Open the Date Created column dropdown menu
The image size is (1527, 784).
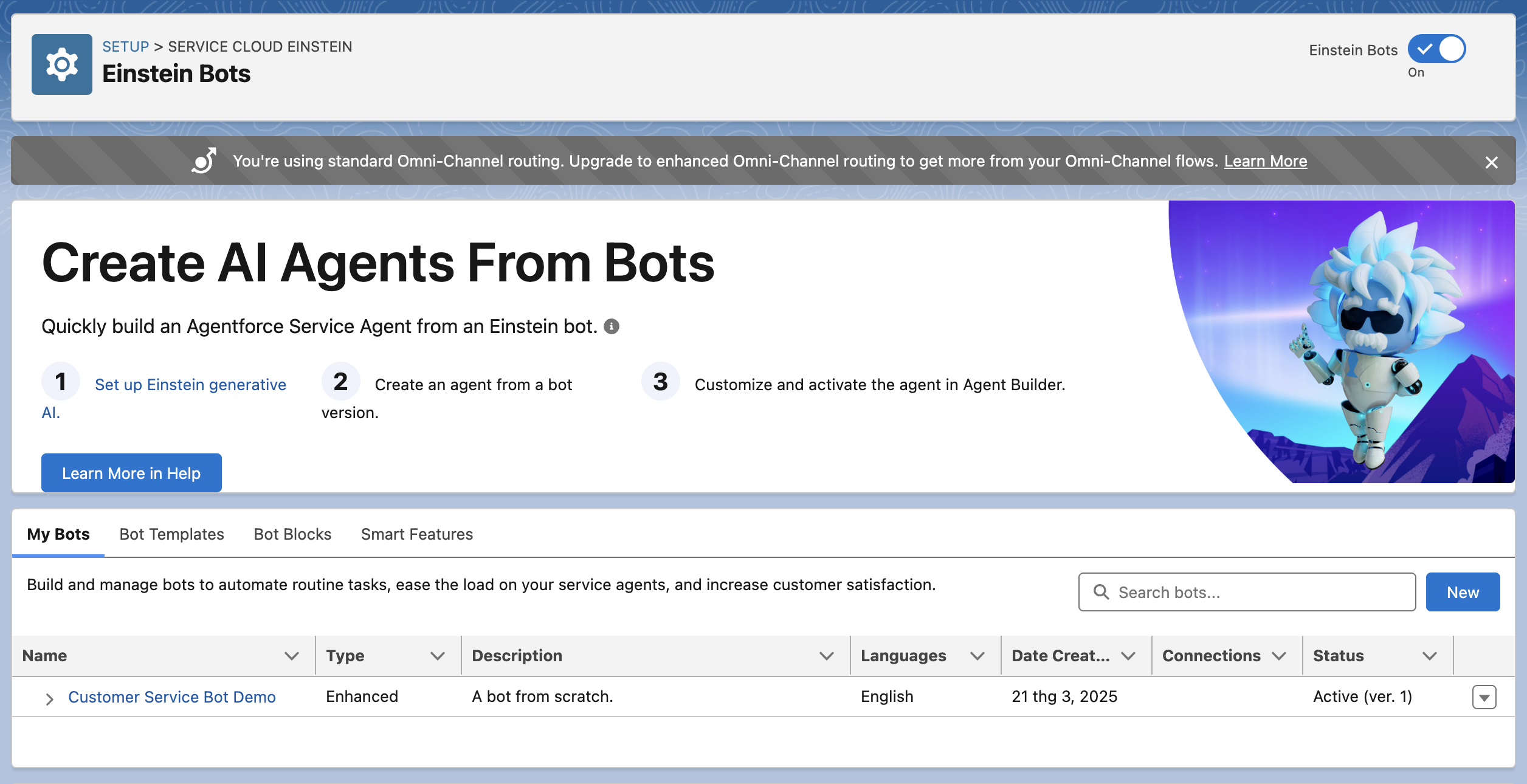click(x=1128, y=656)
